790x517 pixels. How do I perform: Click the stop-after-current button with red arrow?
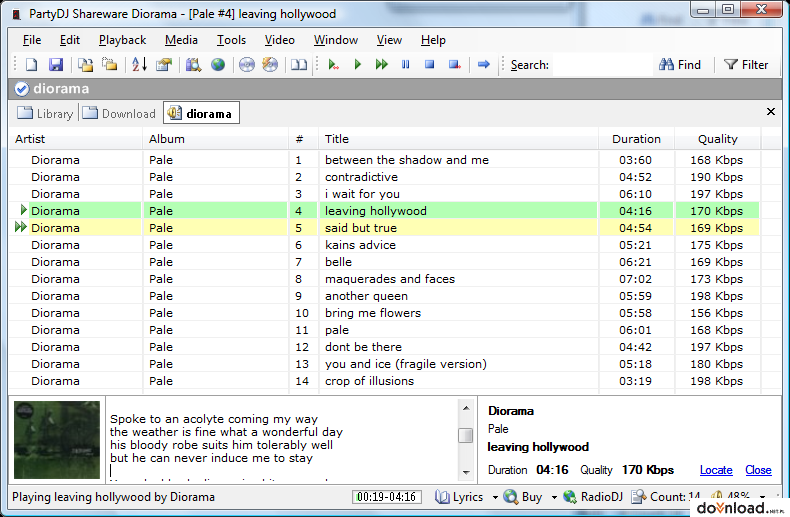point(454,64)
